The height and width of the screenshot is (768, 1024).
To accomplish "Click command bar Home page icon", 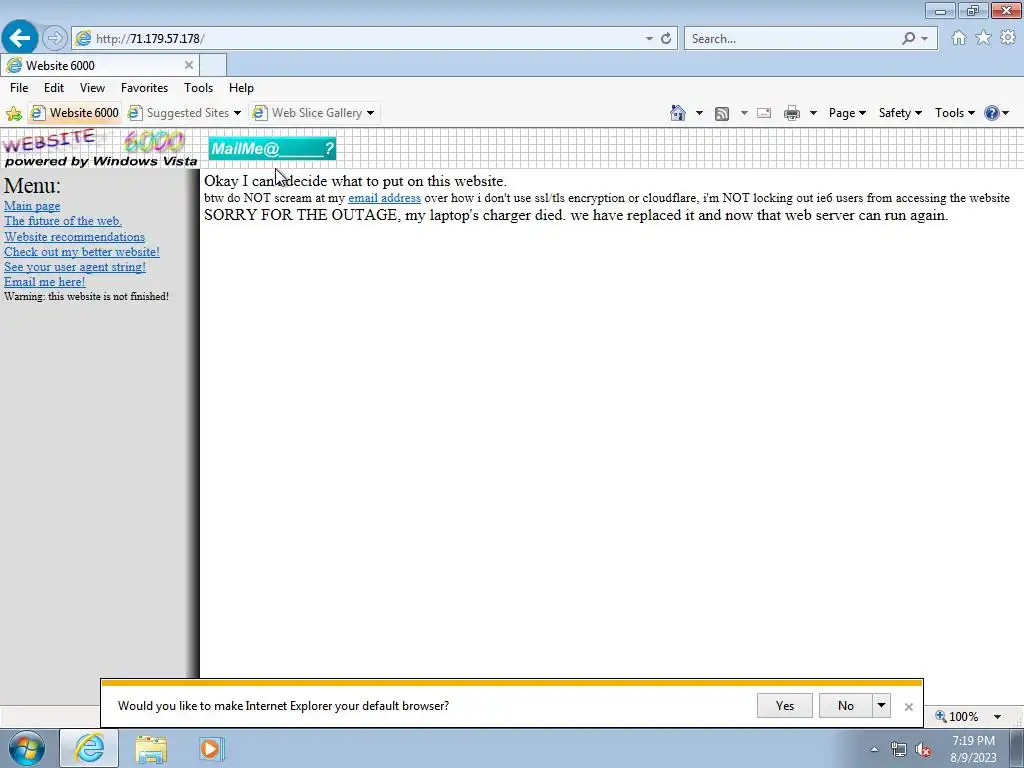I will [x=678, y=113].
